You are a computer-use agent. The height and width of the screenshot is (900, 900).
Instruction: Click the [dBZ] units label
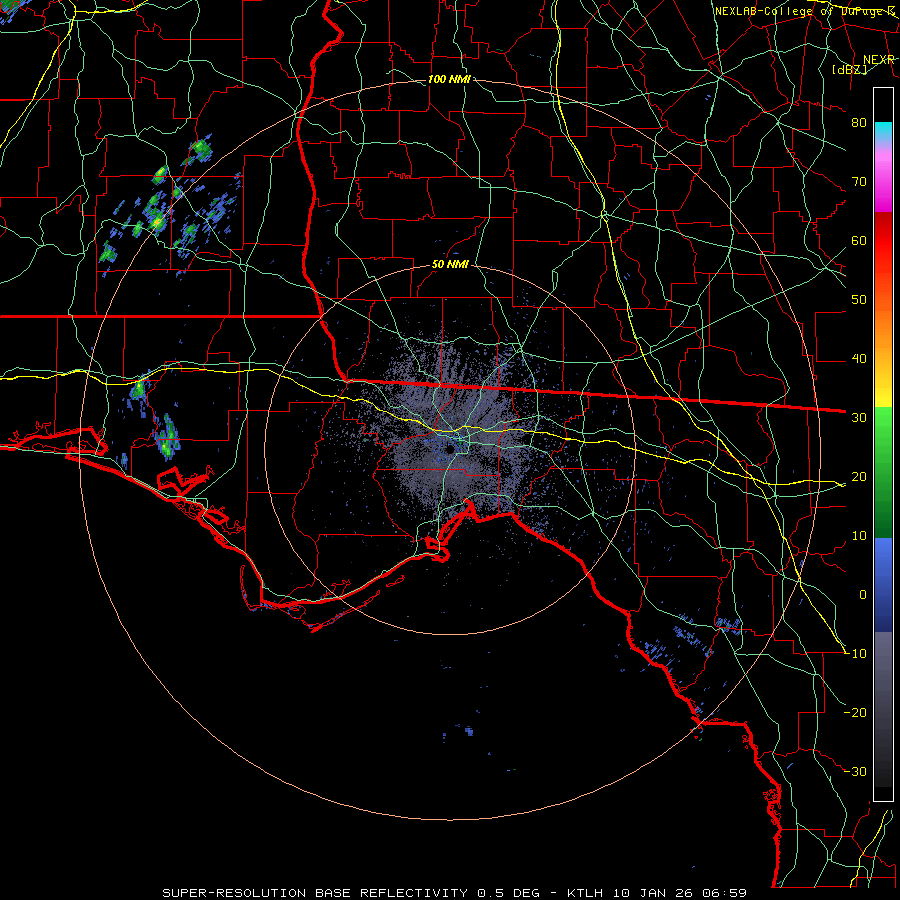tap(849, 70)
